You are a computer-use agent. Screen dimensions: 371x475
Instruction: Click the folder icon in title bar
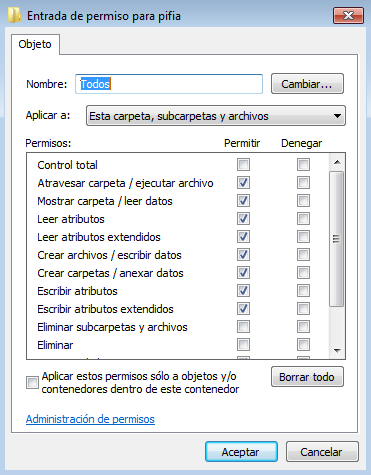click(x=14, y=15)
